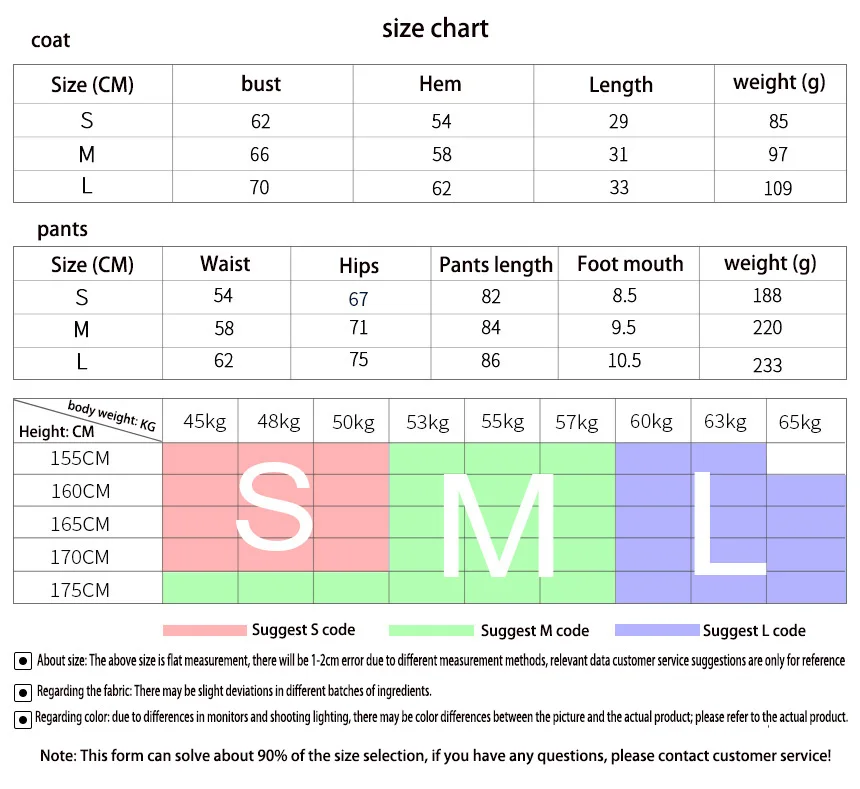Click the Foot mouth column header
The width and height of the screenshot is (860, 789).
pos(630,264)
